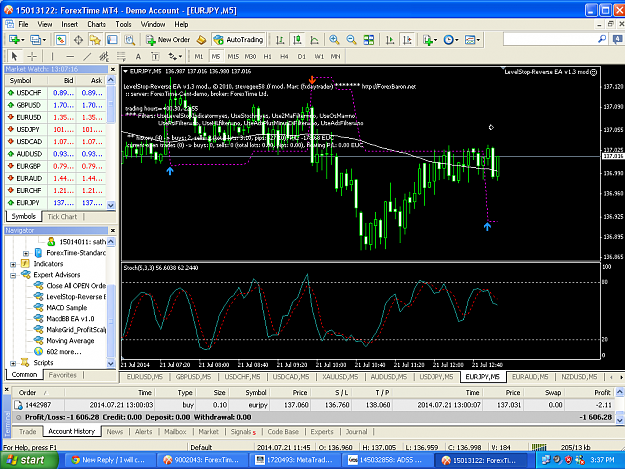The height and width of the screenshot is (469, 625).
Task: Switch chart to bar chart
Action: (x=280, y=40)
